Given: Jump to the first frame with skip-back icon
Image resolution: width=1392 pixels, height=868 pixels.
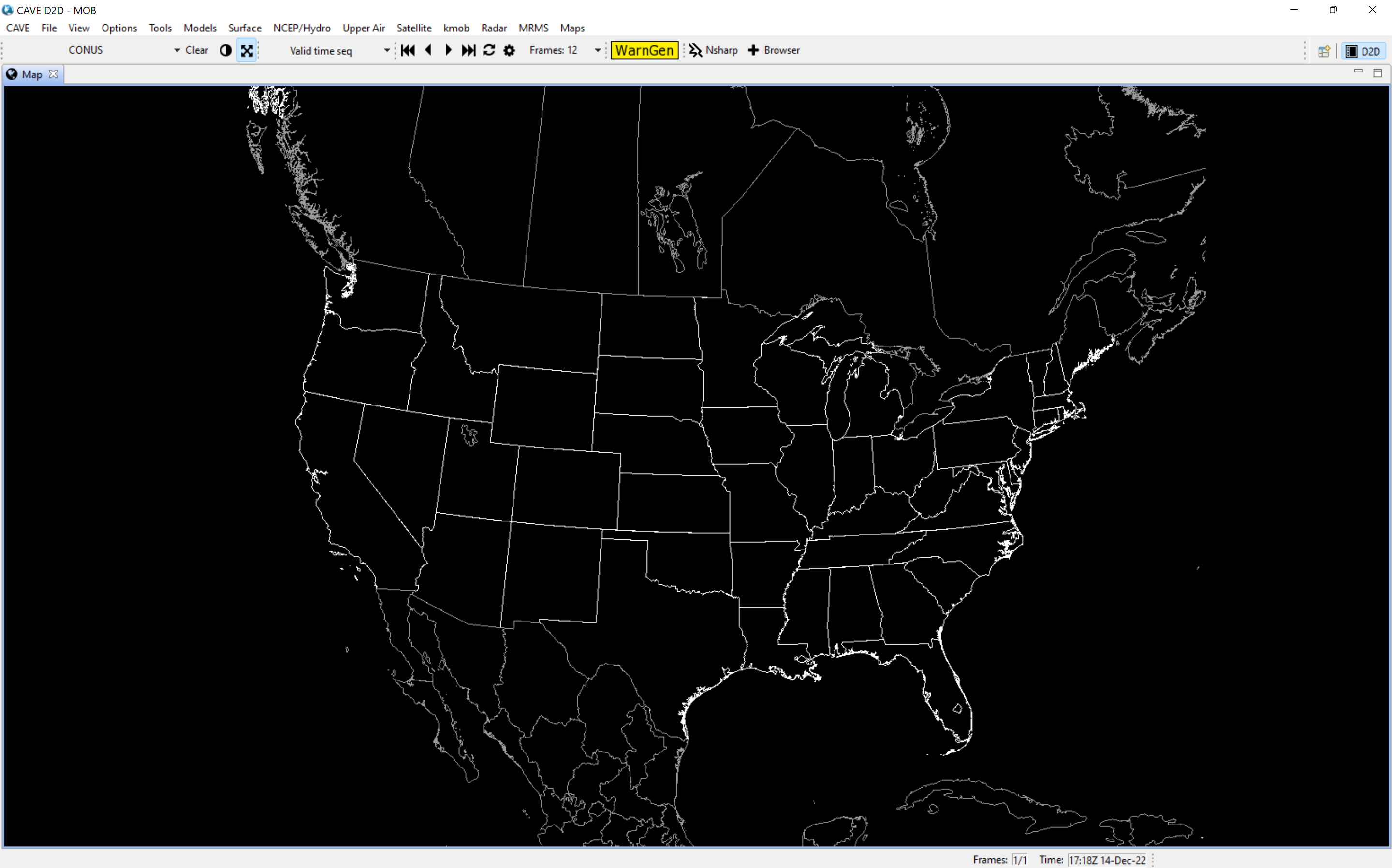Looking at the screenshot, I should (408, 51).
